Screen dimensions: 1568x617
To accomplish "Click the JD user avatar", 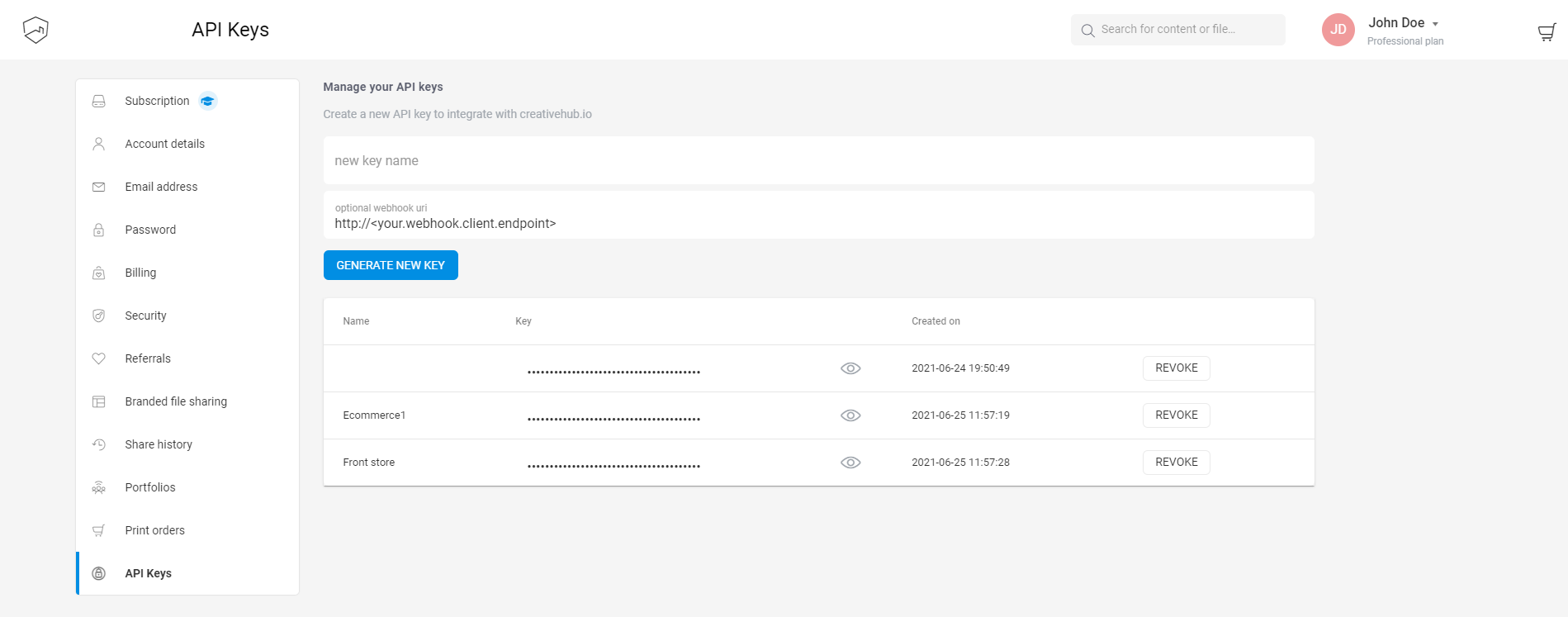I will tap(1338, 30).
